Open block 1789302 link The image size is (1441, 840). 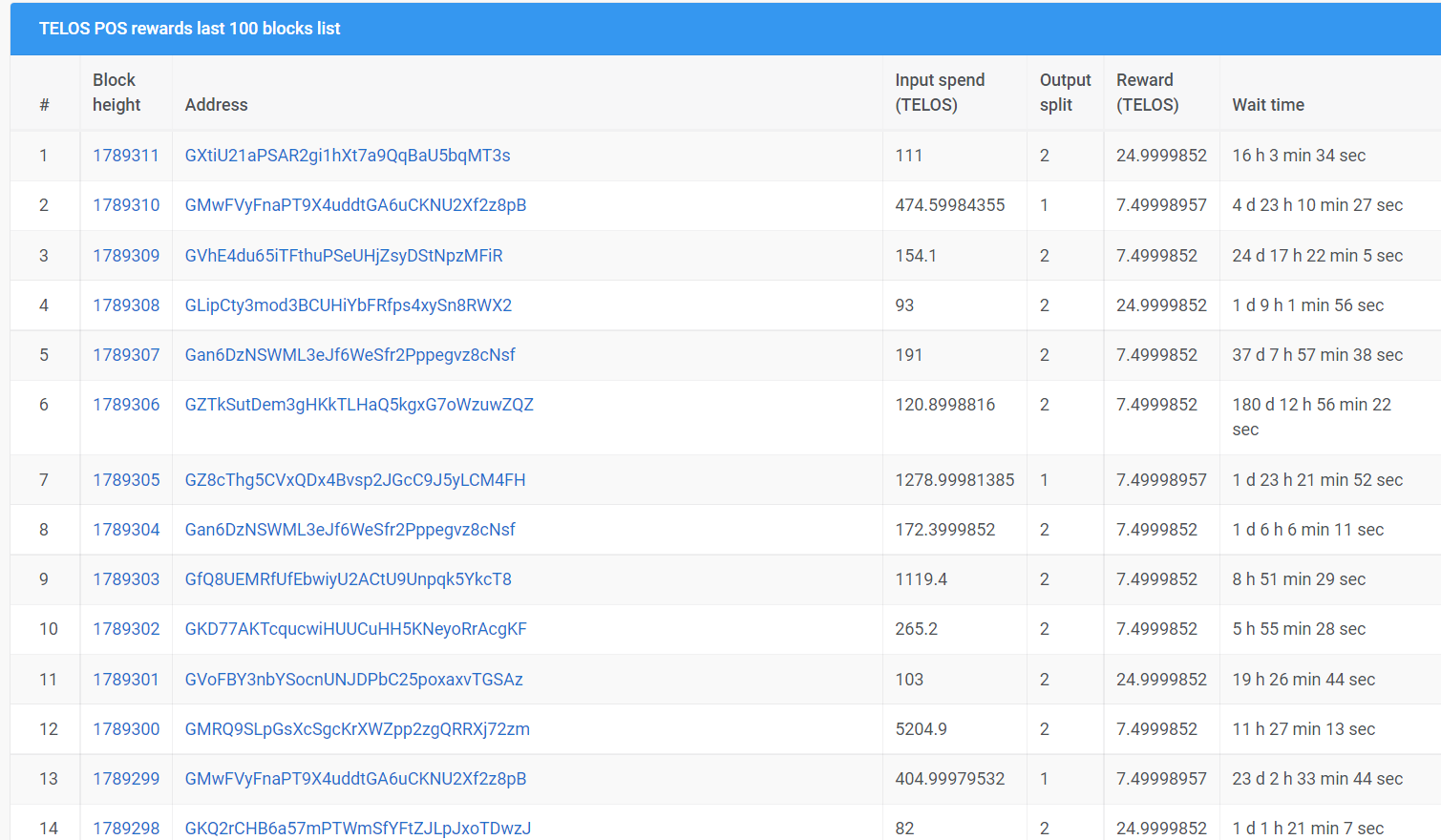[x=126, y=629]
